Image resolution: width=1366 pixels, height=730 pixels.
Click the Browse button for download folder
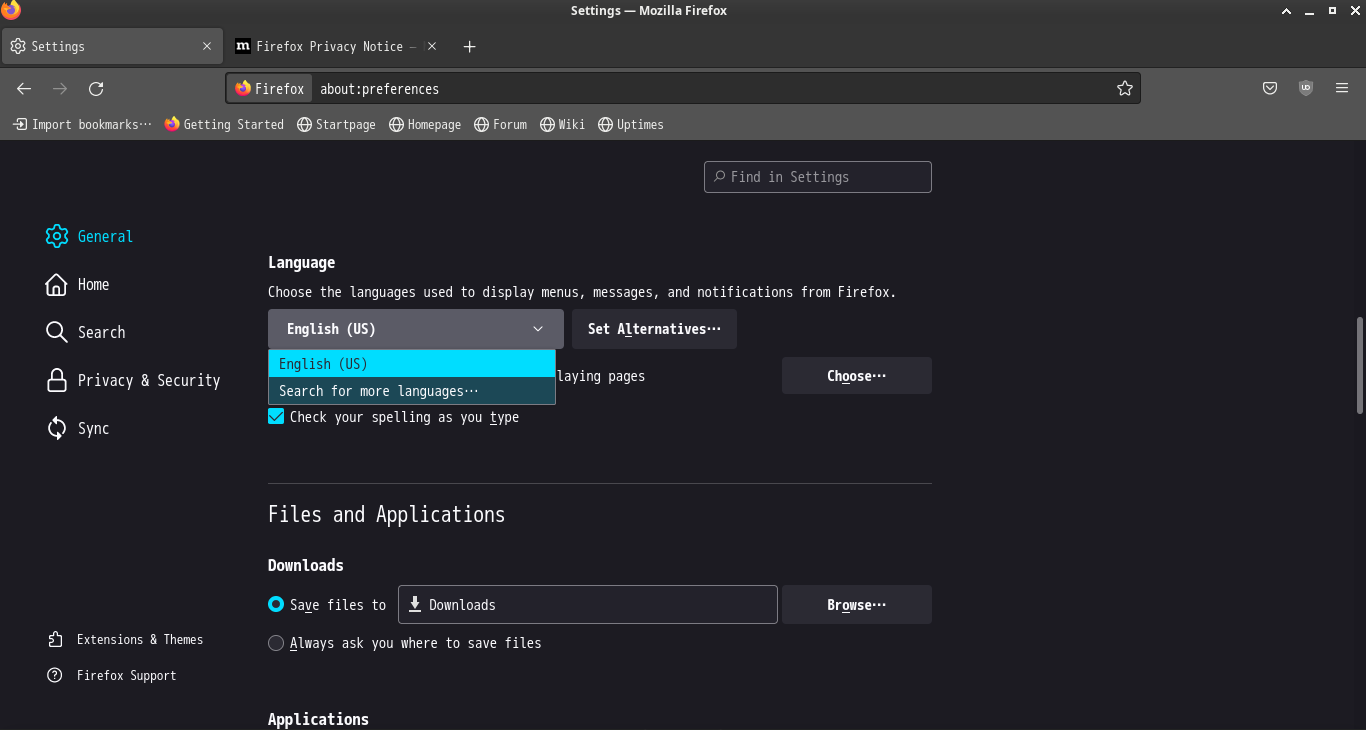(x=857, y=604)
